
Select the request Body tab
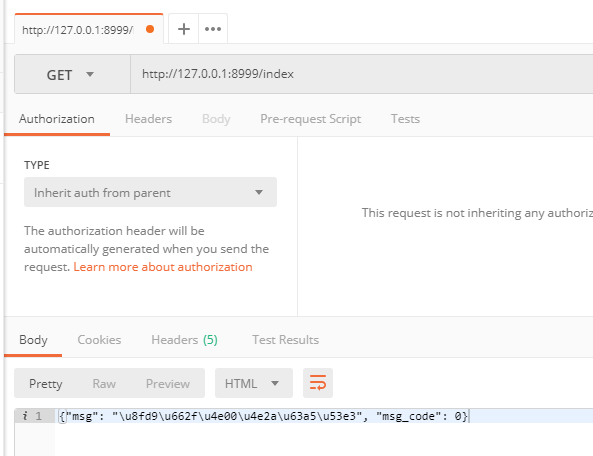(x=216, y=119)
